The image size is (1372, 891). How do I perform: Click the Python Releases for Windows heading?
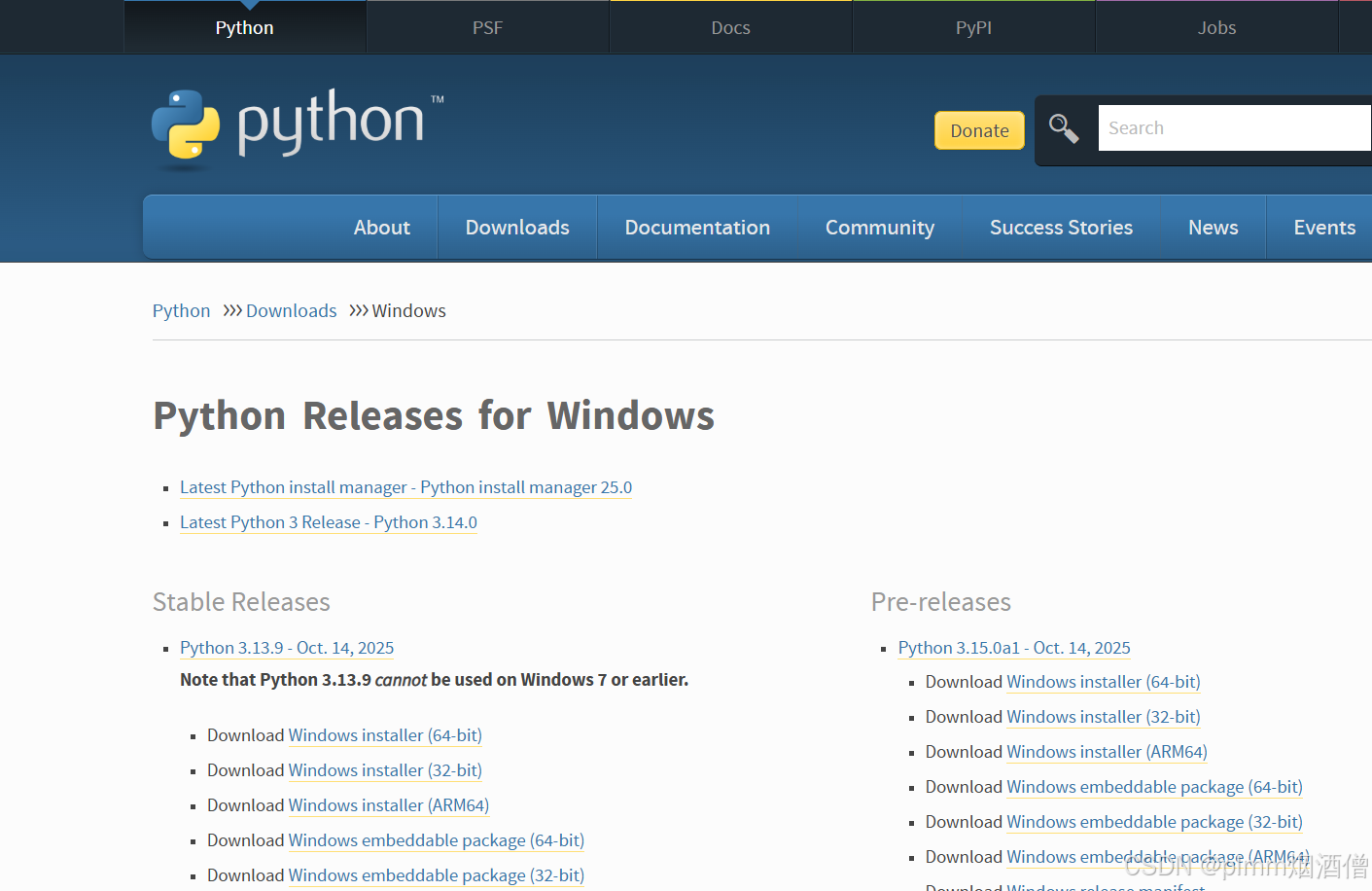(434, 416)
